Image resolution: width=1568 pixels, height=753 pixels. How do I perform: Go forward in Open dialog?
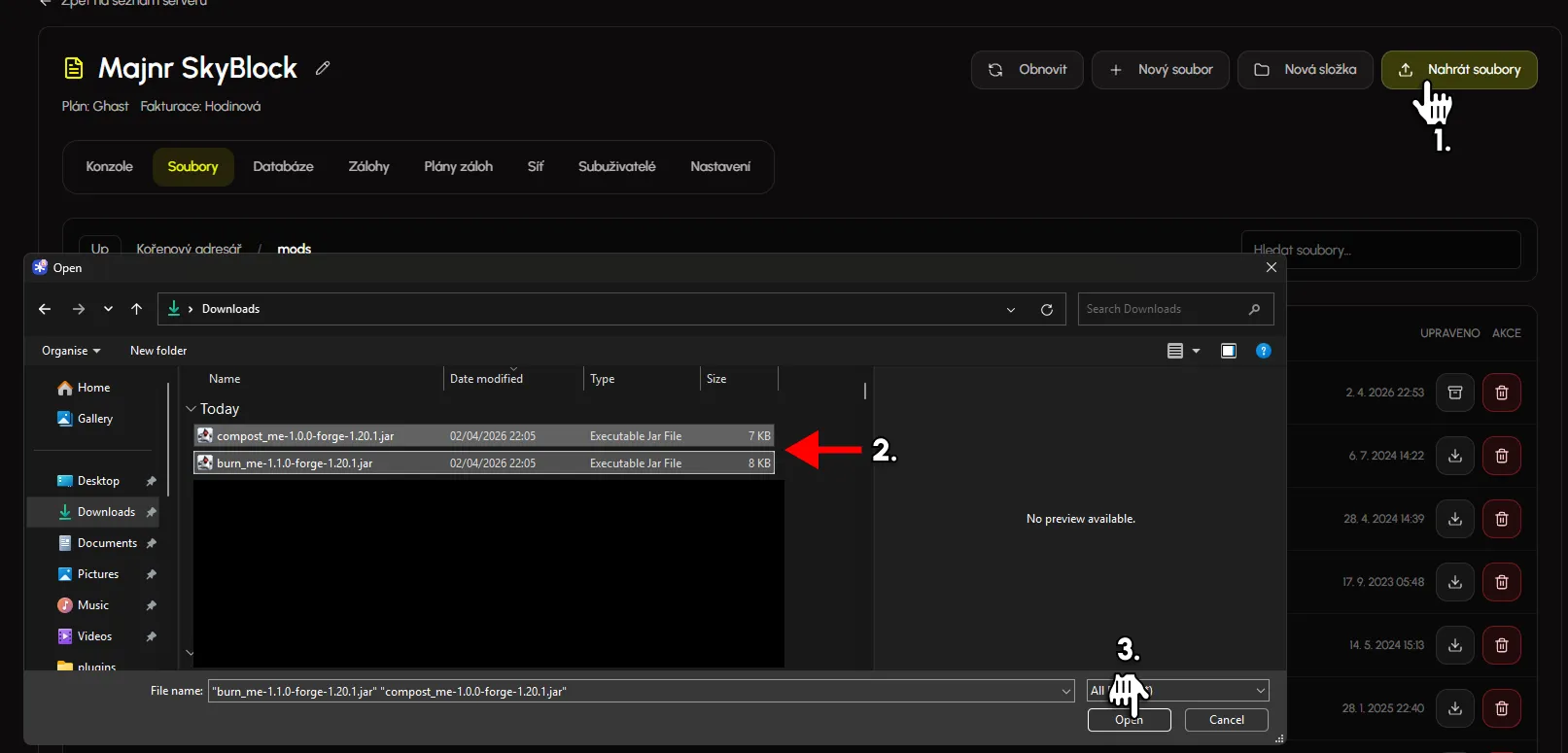79,309
